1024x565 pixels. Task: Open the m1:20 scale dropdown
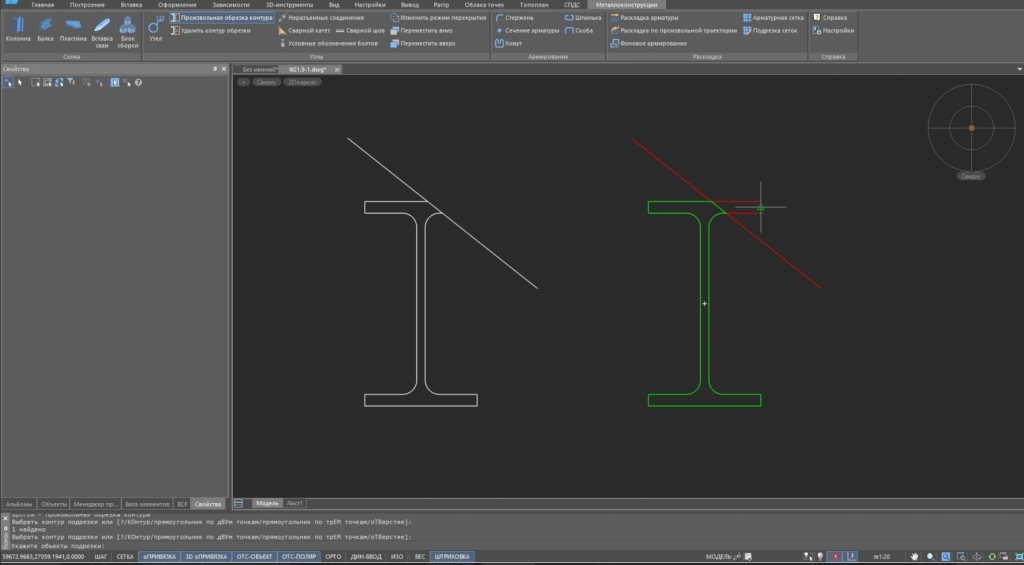[x=883, y=556]
